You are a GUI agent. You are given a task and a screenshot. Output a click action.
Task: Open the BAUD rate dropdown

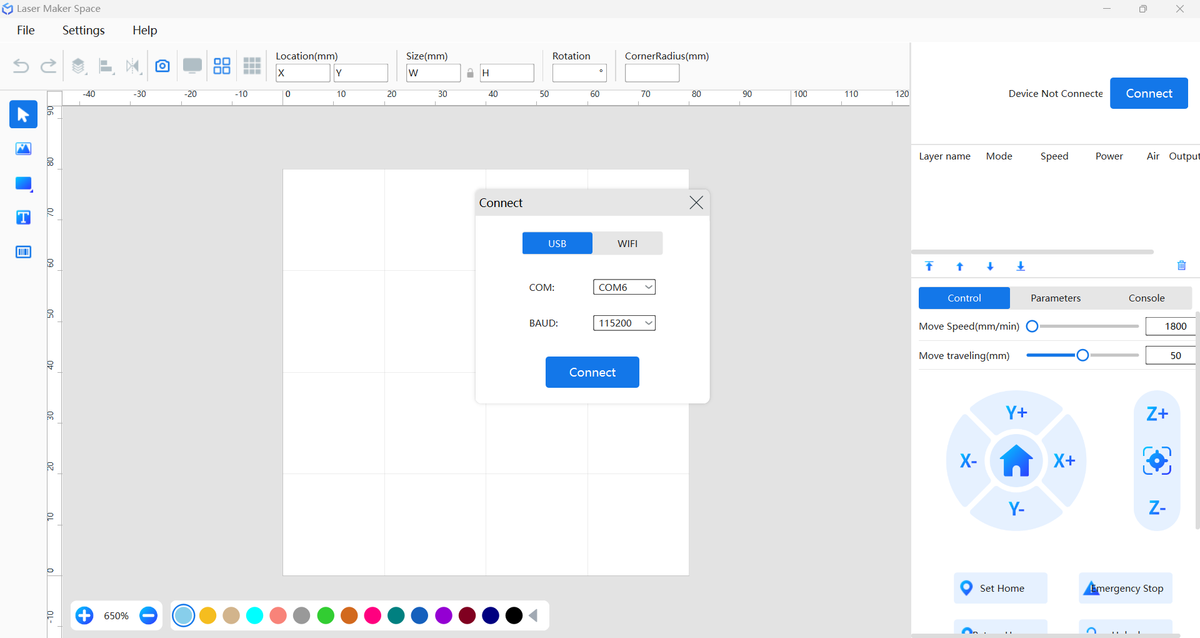click(x=624, y=323)
